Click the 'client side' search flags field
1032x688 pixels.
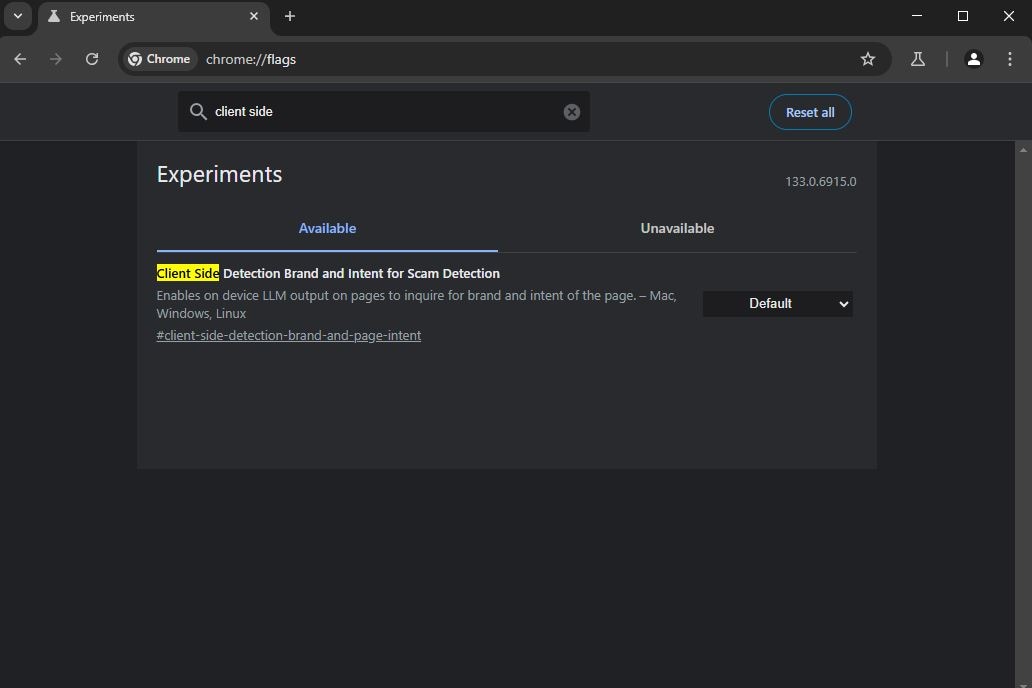pyautogui.click(x=380, y=112)
